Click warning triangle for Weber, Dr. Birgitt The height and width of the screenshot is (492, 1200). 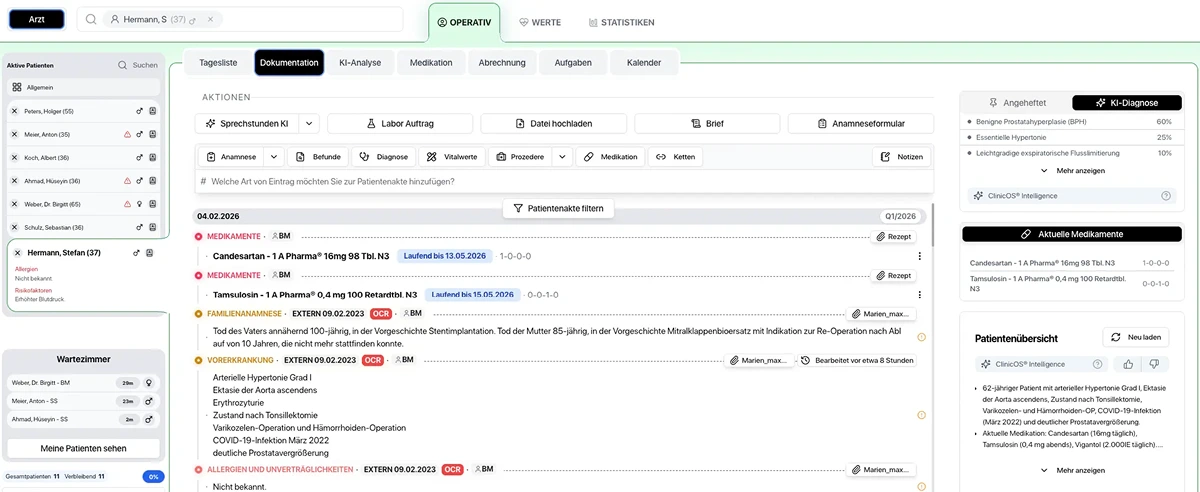127,204
